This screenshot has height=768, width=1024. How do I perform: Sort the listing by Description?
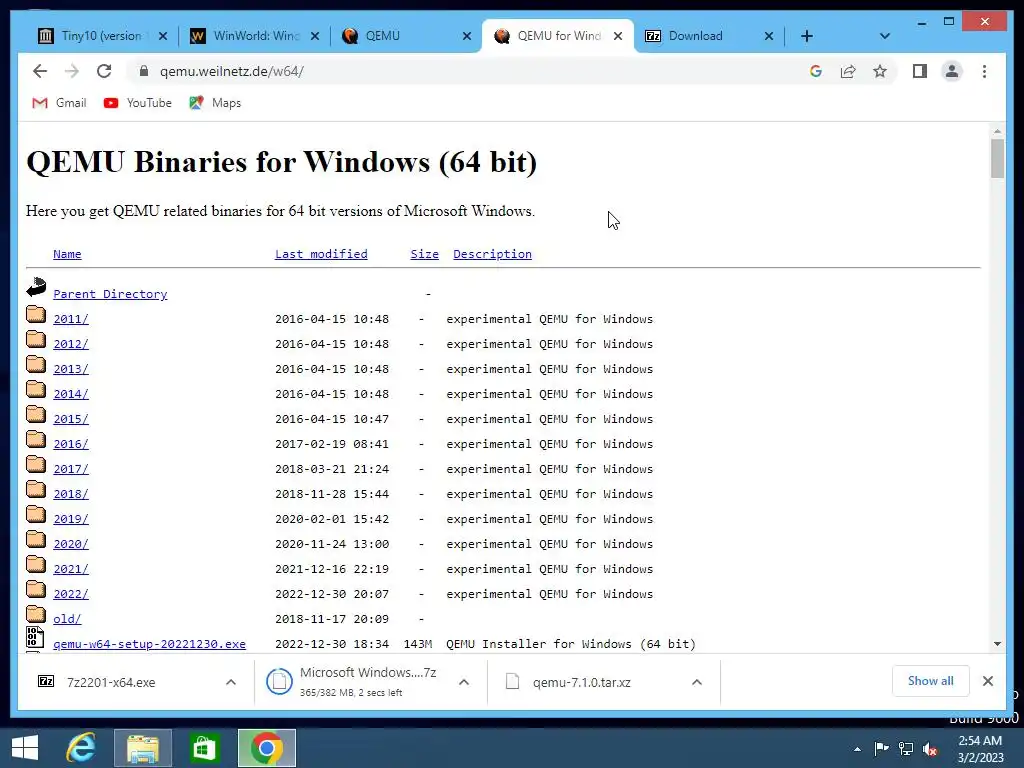point(492,254)
